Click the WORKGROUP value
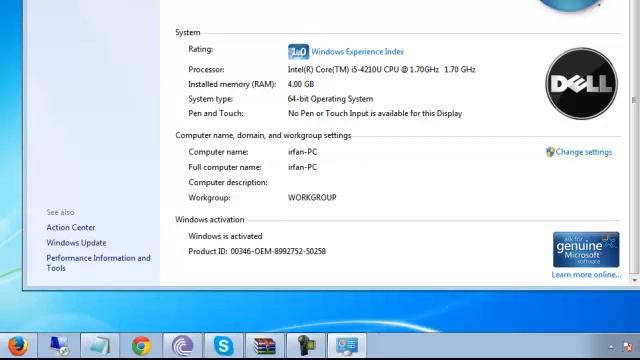Screen dimensions: 640x360 [312, 198]
